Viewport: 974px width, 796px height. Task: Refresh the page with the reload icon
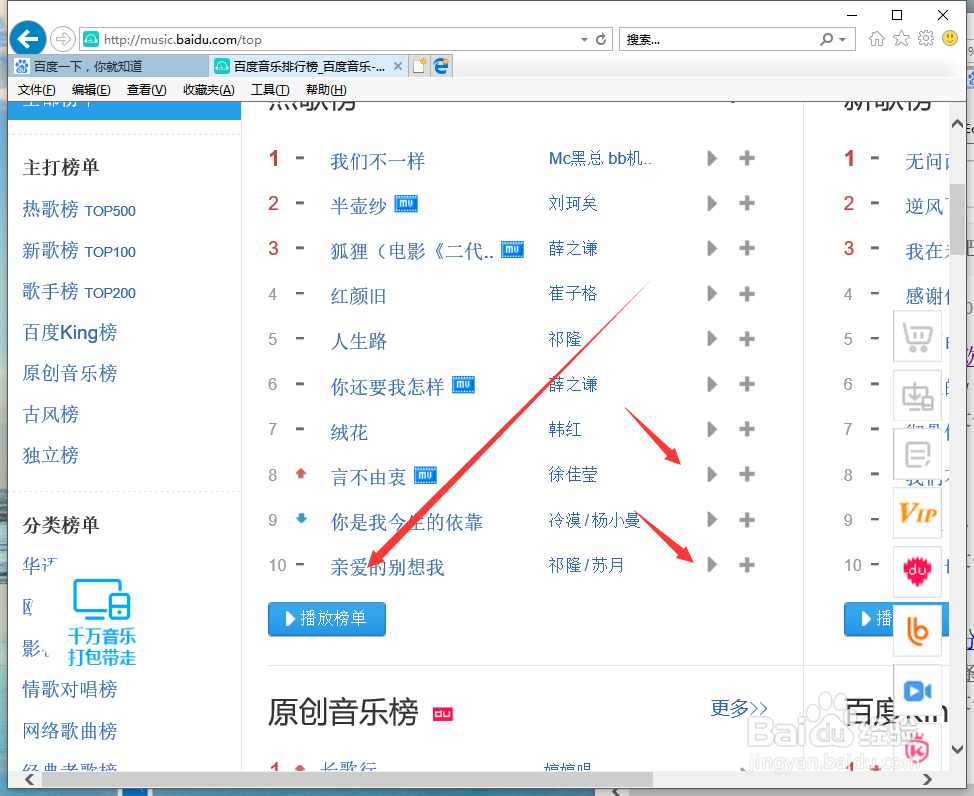pos(601,40)
